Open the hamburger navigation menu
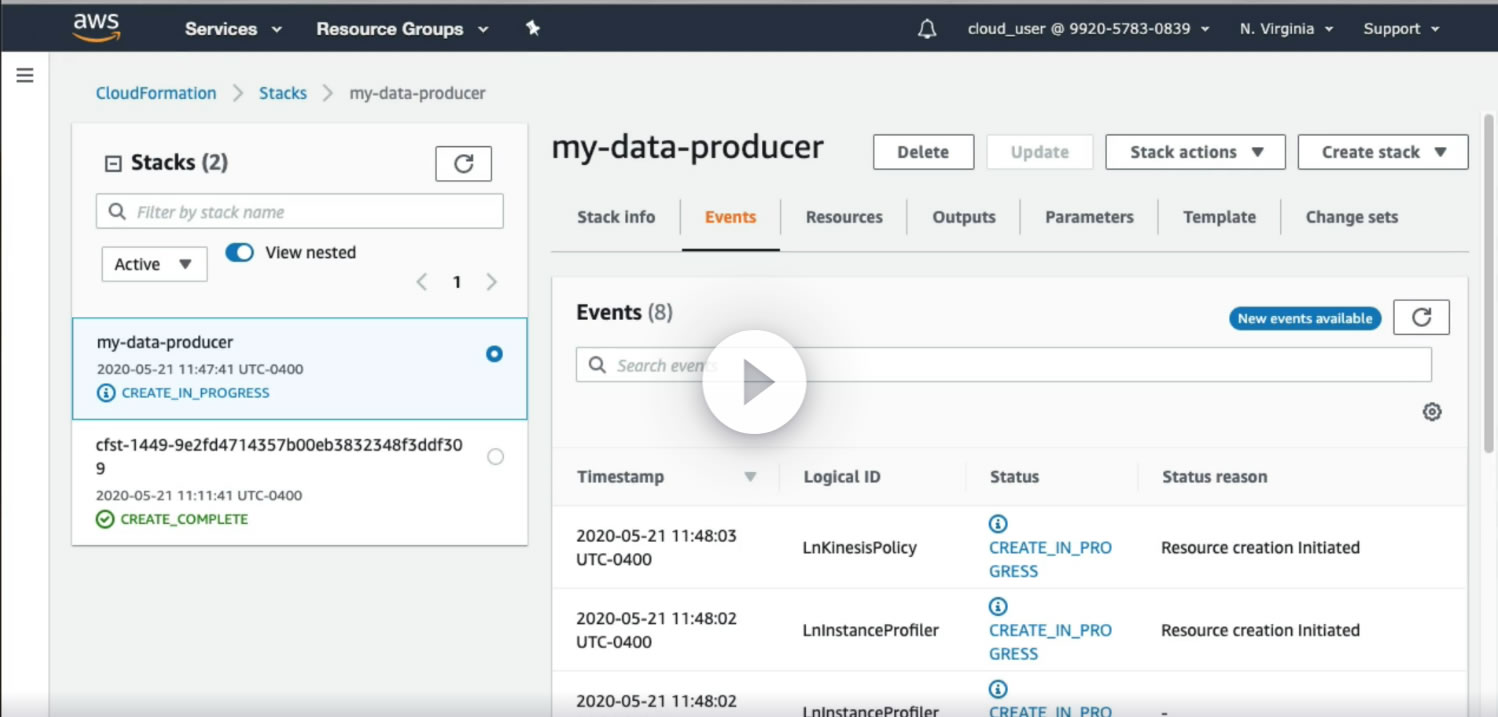Screen dimensions: 1498x717 pyautogui.click(x=25, y=76)
